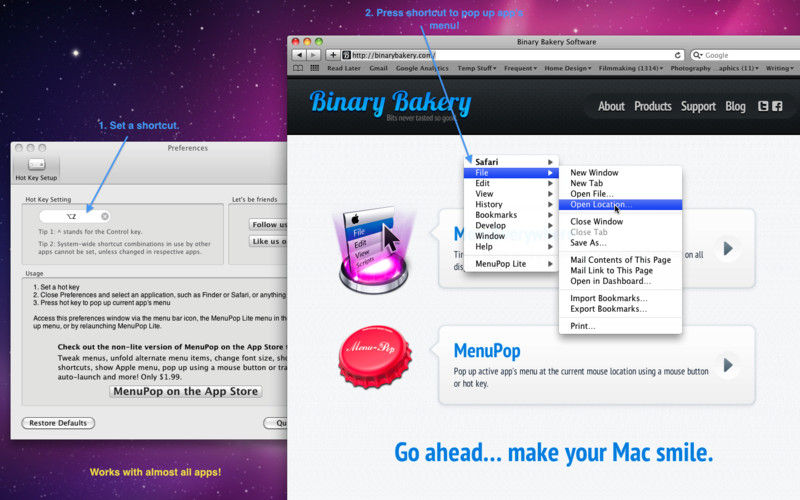Open Temp Stuff bookmarks dropdown
The height and width of the screenshot is (500, 800).
coord(477,68)
